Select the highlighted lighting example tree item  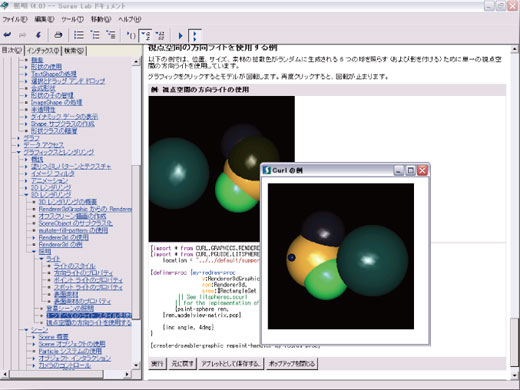(x=89, y=315)
